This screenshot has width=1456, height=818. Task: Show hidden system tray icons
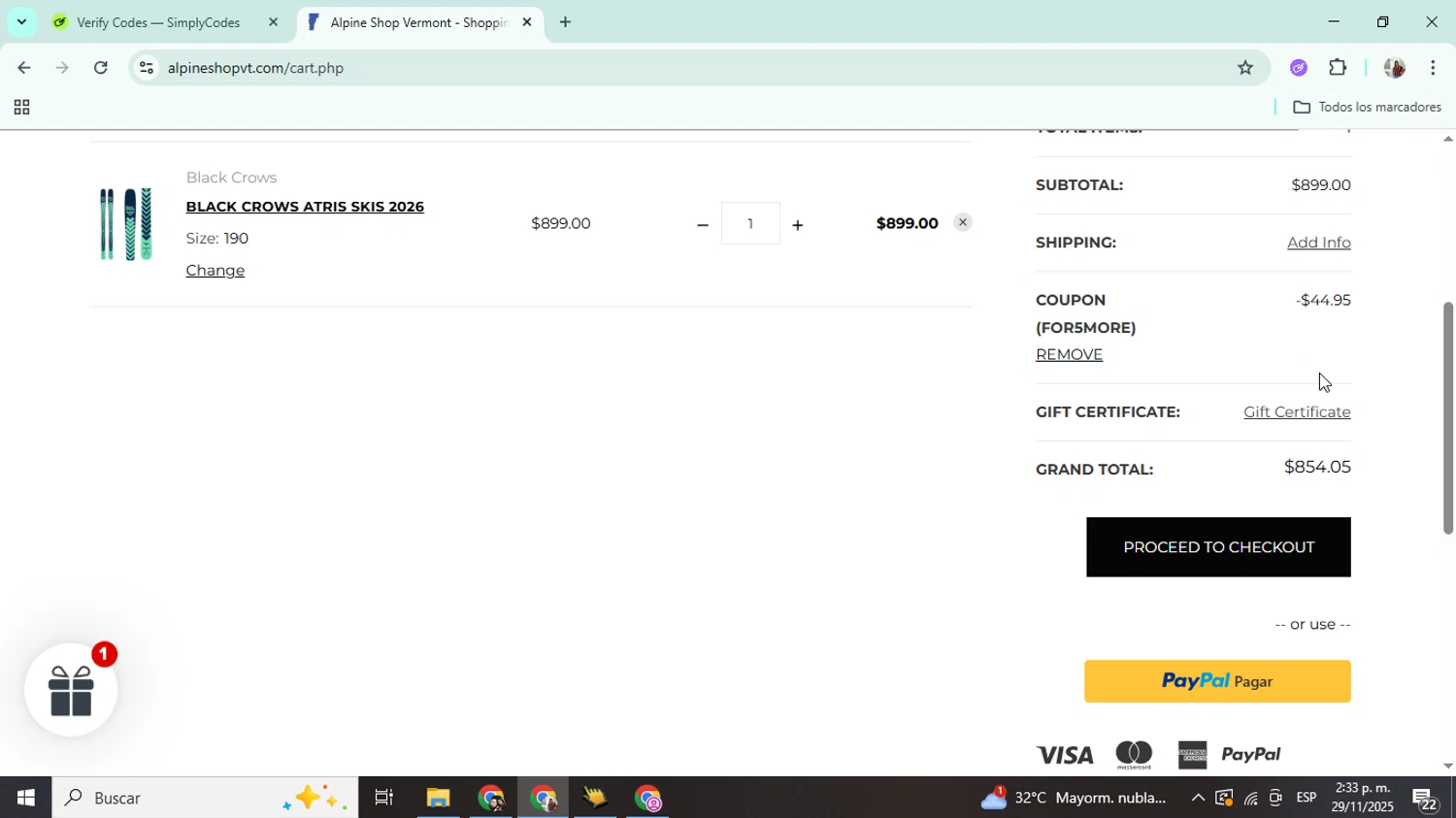click(1198, 798)
